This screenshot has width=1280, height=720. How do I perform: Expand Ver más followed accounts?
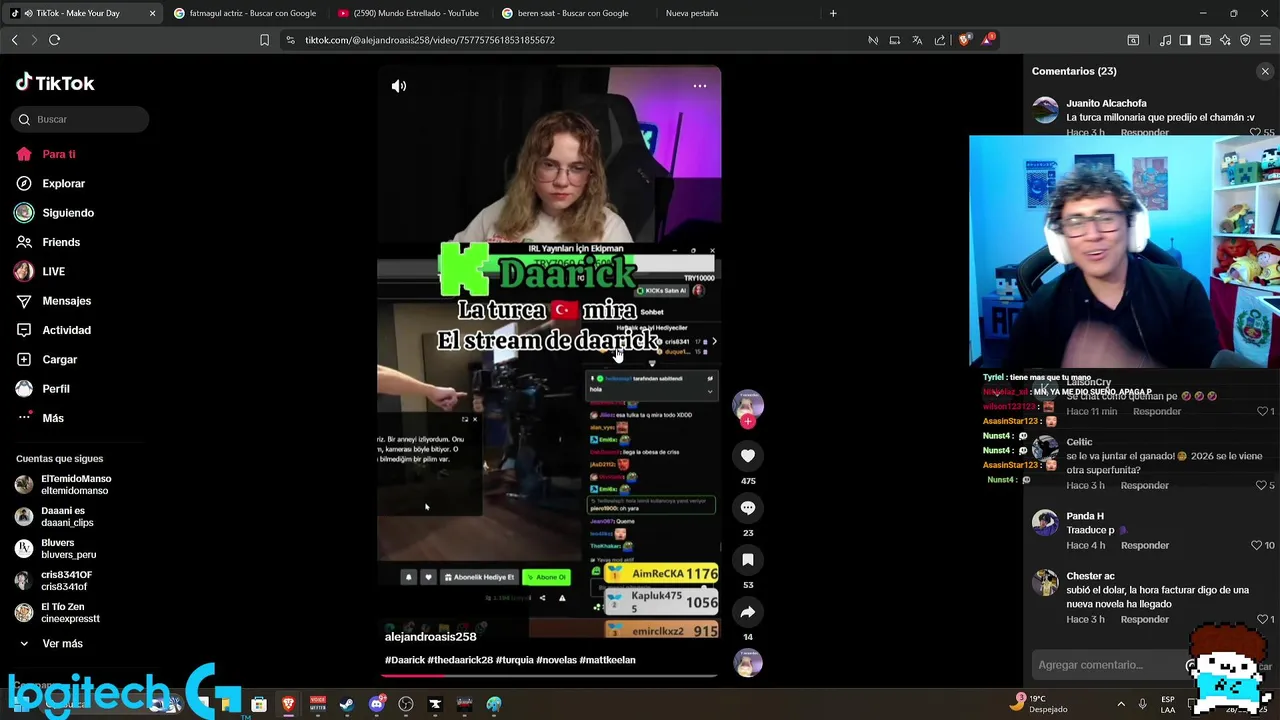pyautogui.click(x=62, y=644)
